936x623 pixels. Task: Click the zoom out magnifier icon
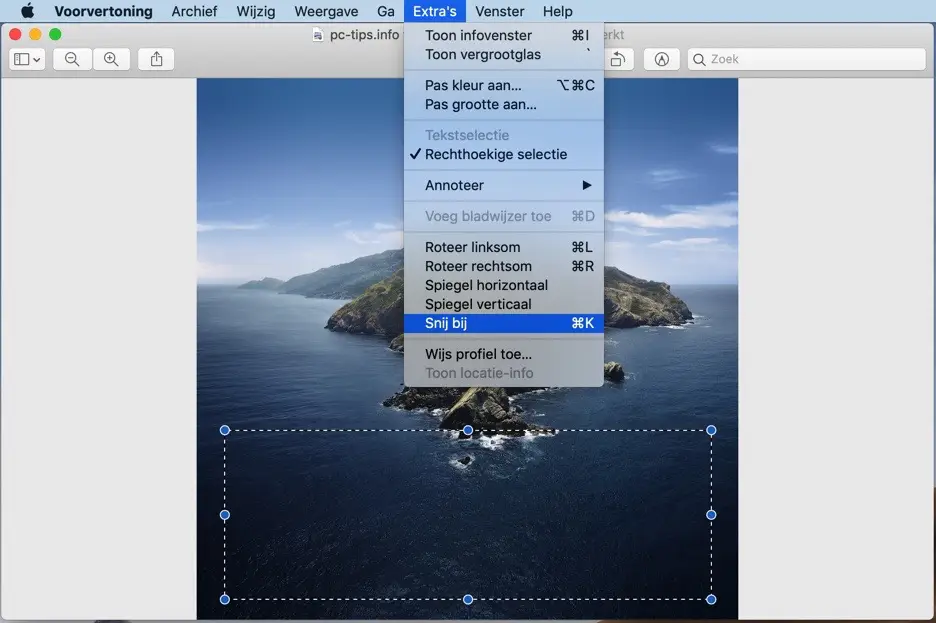tap(72, 59)
